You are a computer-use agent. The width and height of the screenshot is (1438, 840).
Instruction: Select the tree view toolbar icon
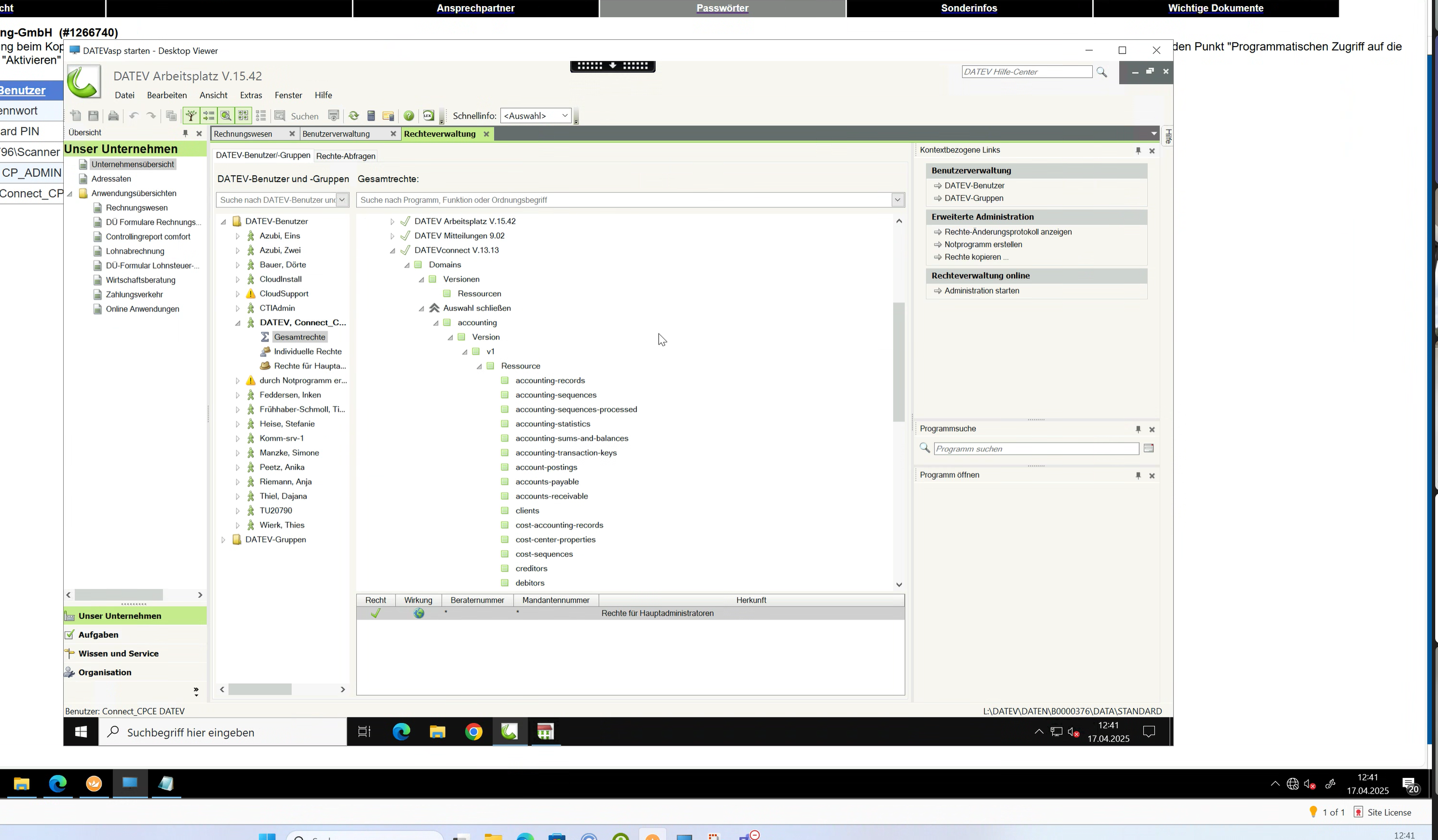click(191, 115)
